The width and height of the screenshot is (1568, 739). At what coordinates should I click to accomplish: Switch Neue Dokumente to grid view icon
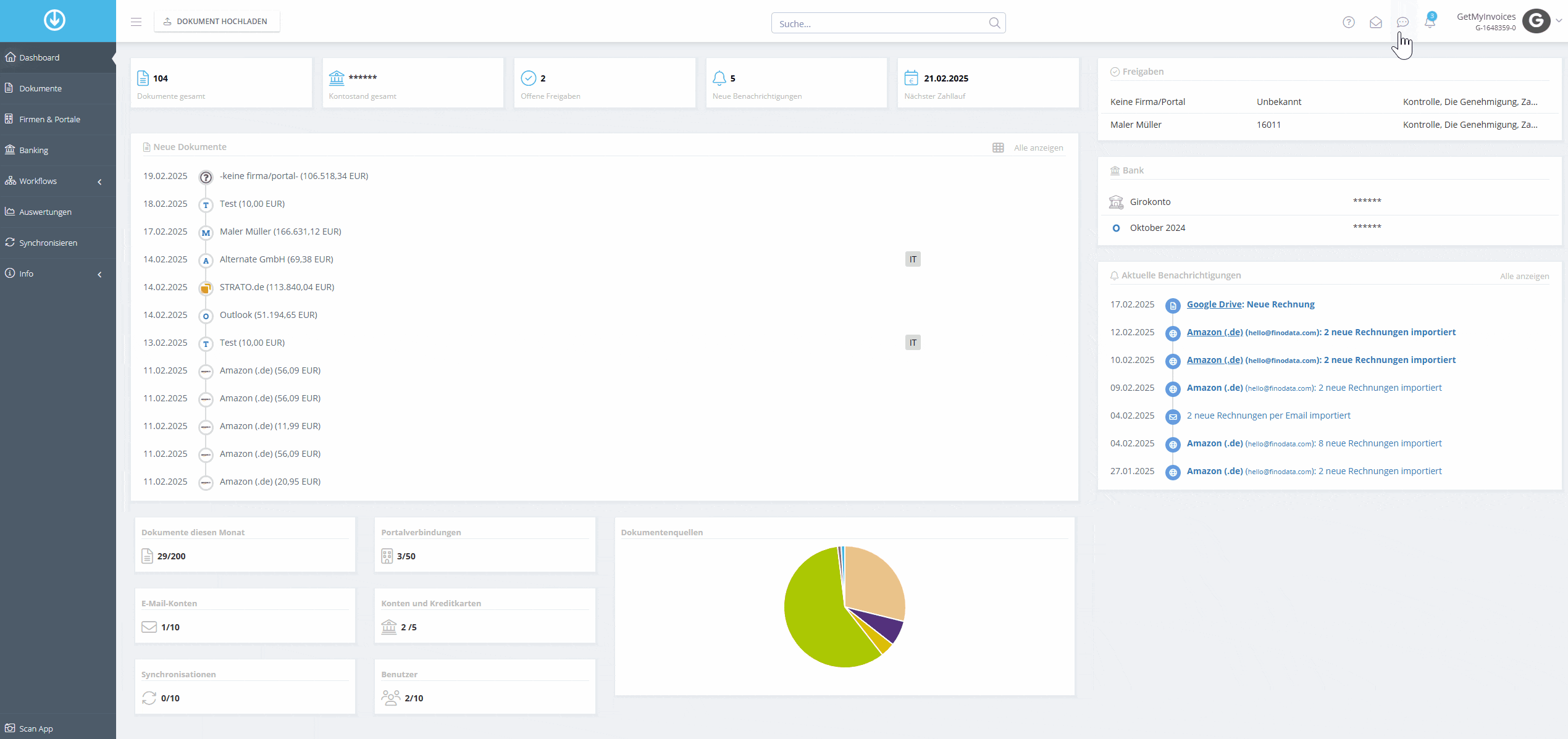[x=998, y=148]
